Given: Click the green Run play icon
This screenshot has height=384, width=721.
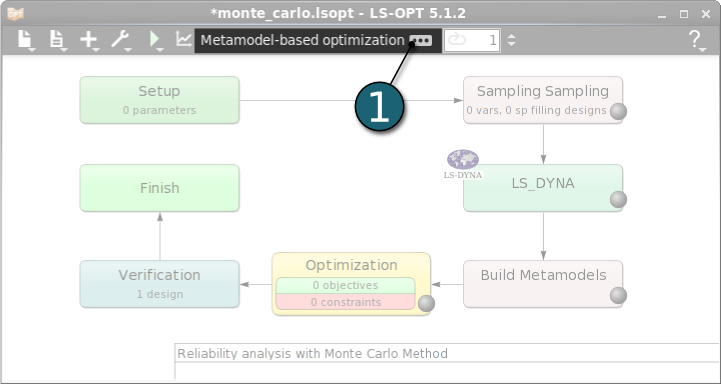Looking at the screenshot, I should coord(154,40).
